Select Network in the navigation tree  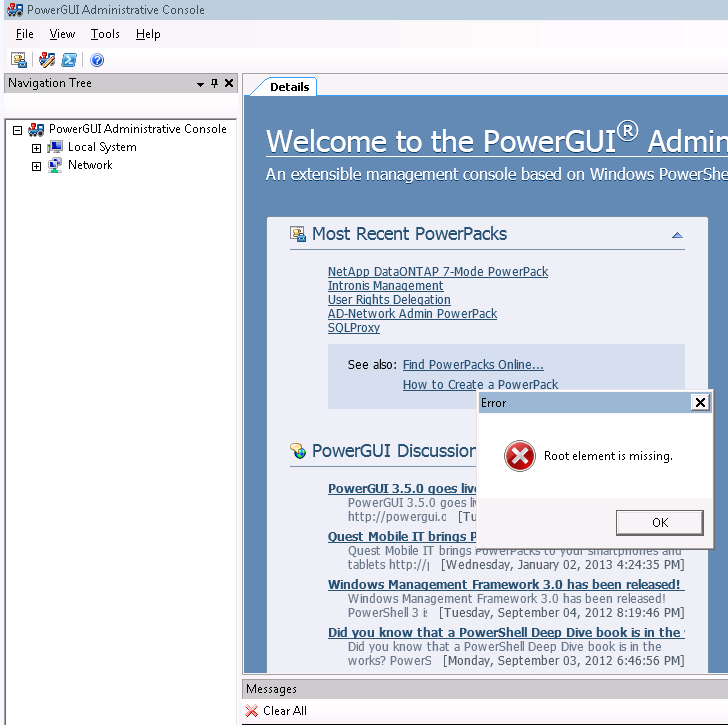(90, 165)
